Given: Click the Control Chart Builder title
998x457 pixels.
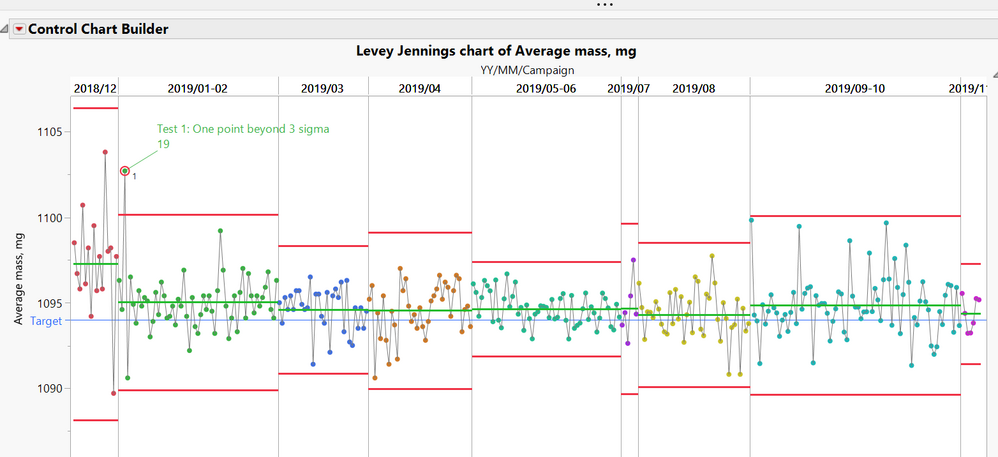Looking at the screenshot, I should click(98, 29).
